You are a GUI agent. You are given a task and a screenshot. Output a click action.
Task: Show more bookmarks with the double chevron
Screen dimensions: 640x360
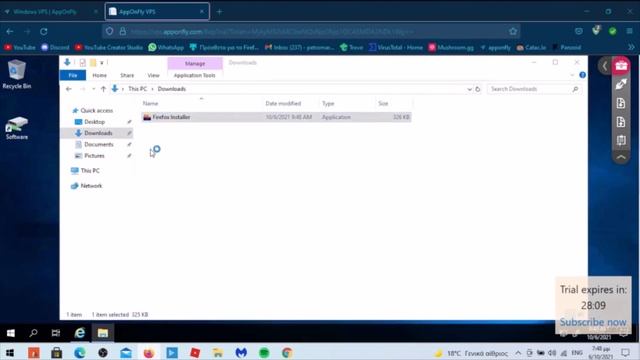[631, 47]
